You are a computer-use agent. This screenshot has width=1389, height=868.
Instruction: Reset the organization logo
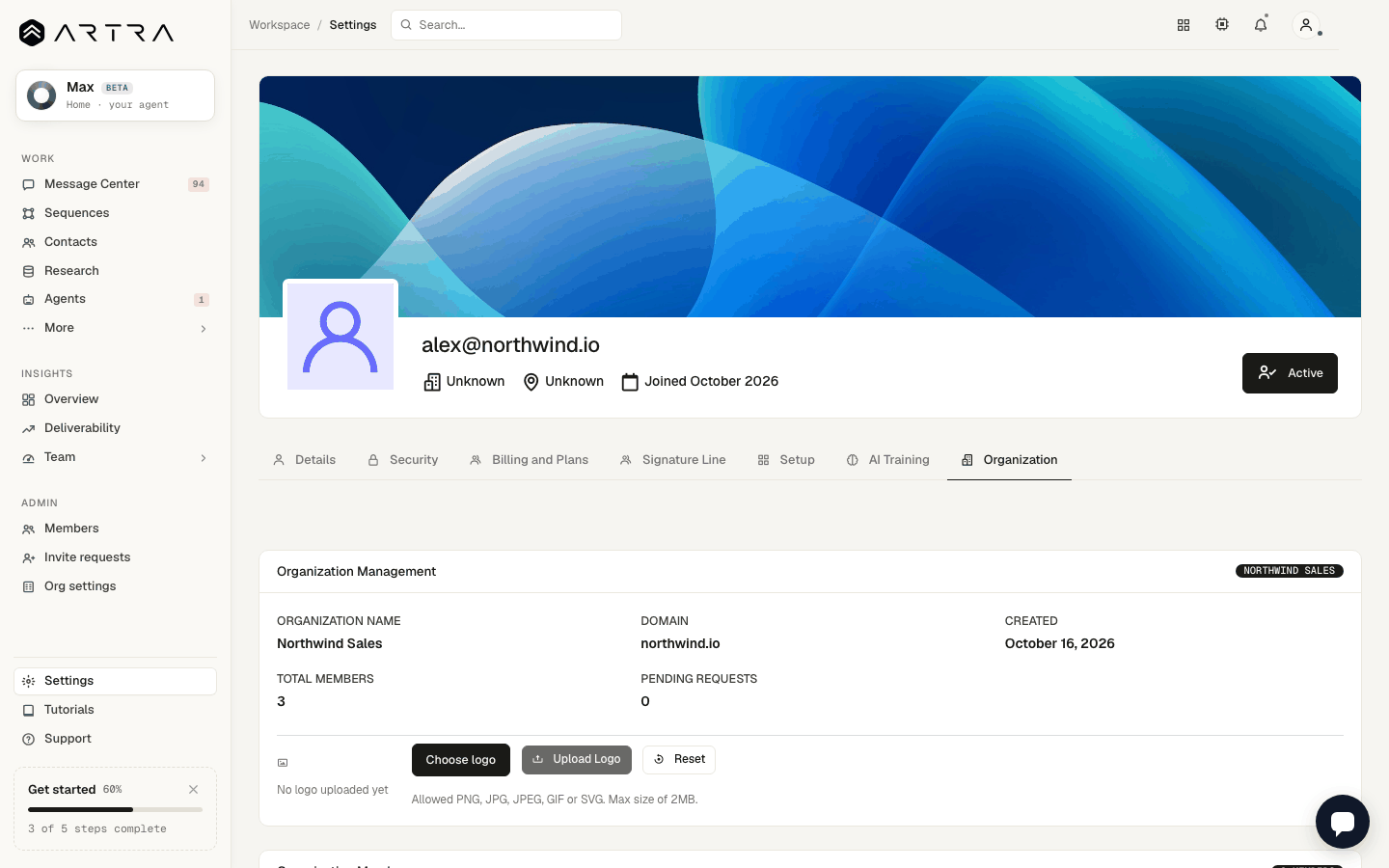pos(679,760)
